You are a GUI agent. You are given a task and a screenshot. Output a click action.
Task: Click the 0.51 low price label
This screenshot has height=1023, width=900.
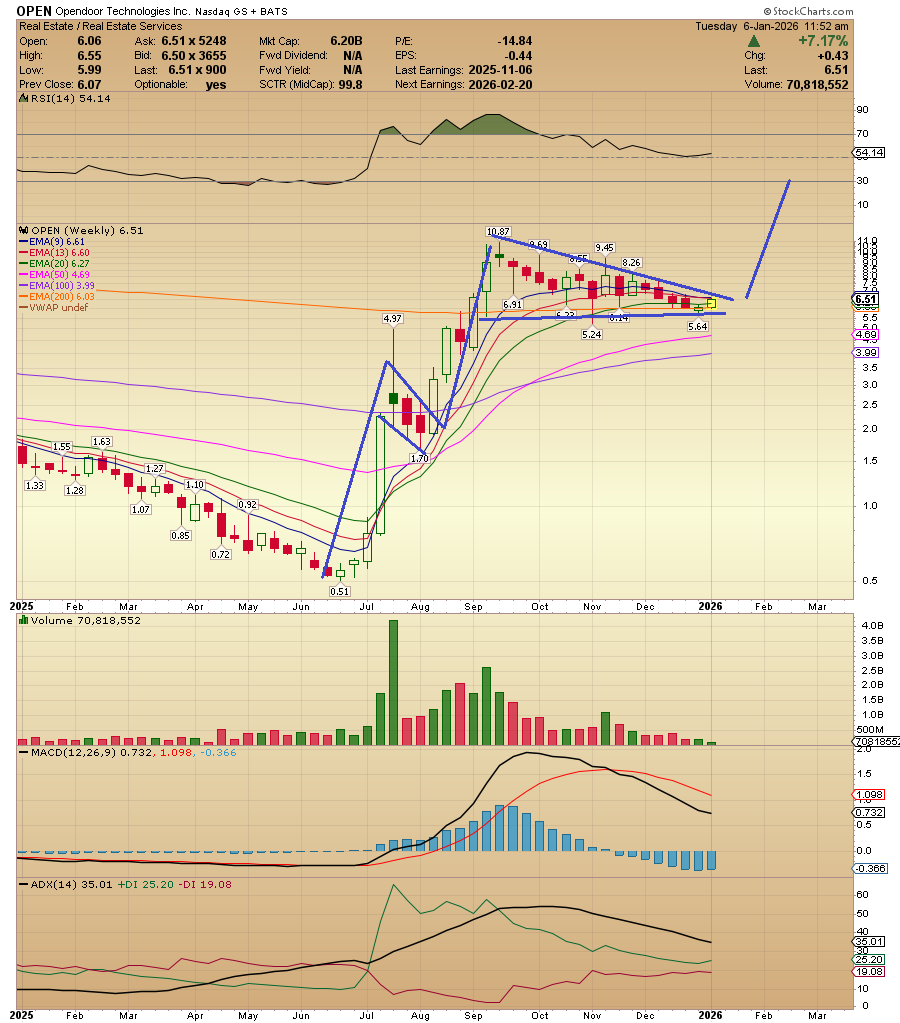[x=339, y=591]
